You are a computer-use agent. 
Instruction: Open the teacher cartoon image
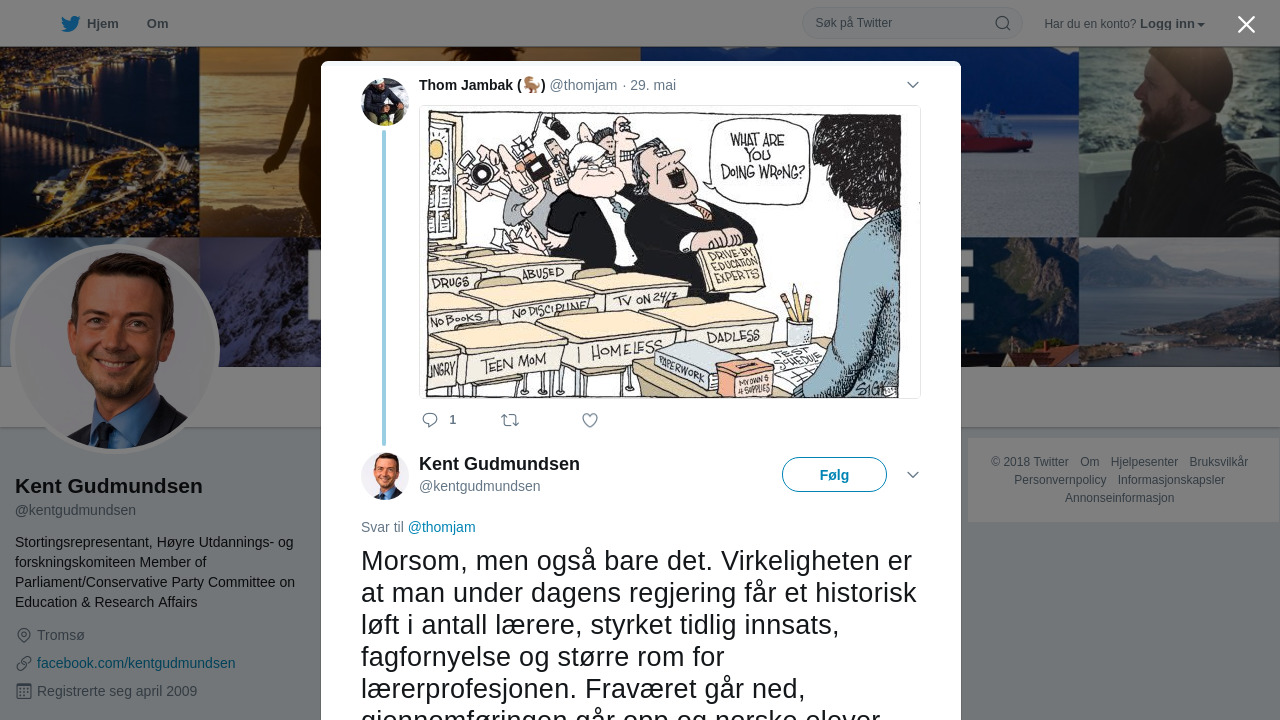coord(670,252)
